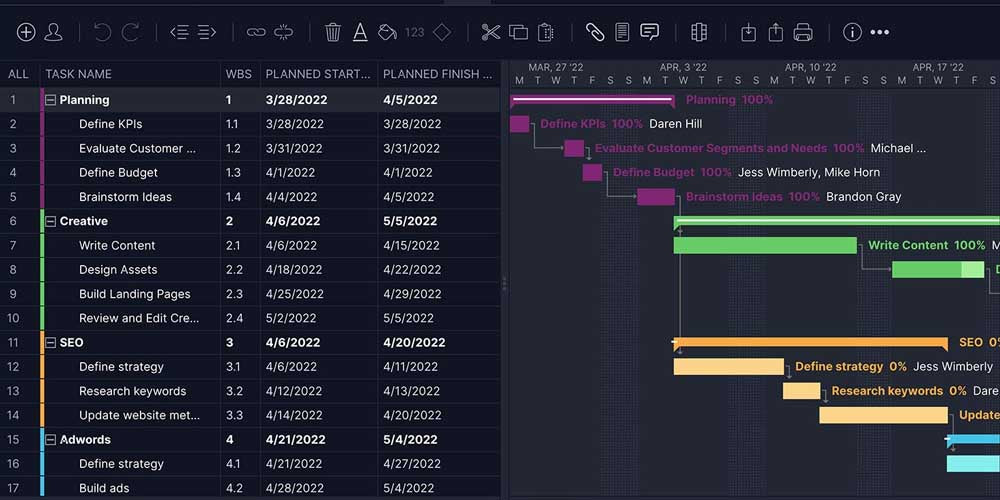Click the purple Define KPIs Gantt bar
Screen dimensions: 1000x500
point(520,124)
